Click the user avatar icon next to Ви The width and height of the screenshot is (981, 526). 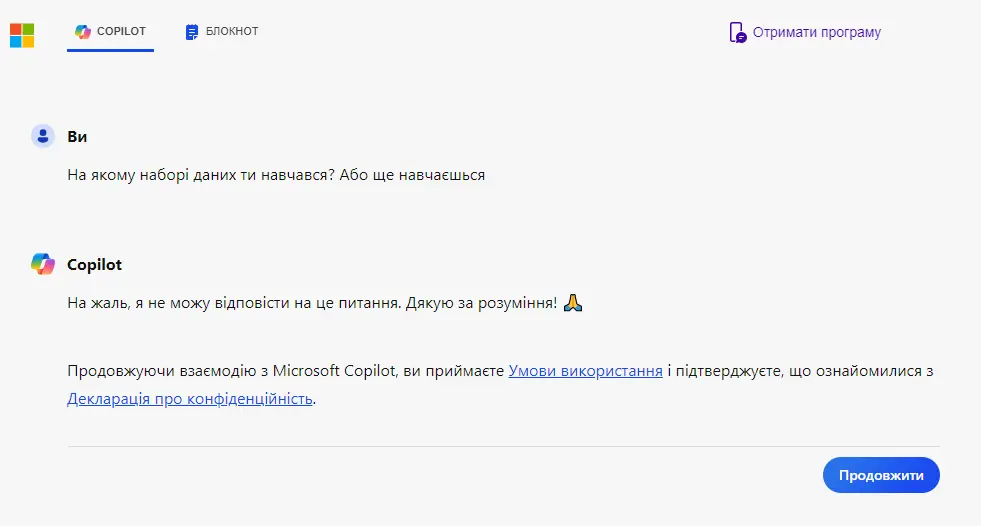[43, 136]
